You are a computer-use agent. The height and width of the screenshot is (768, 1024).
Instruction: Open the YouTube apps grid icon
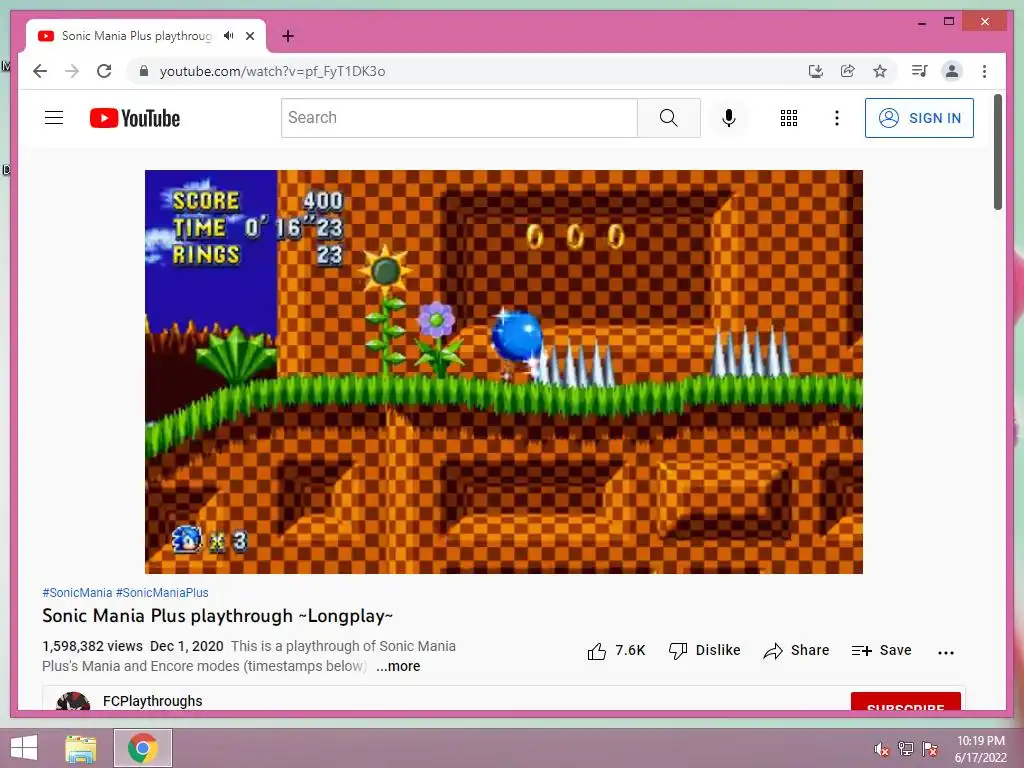pyautogui.click(x=789, y=118)
